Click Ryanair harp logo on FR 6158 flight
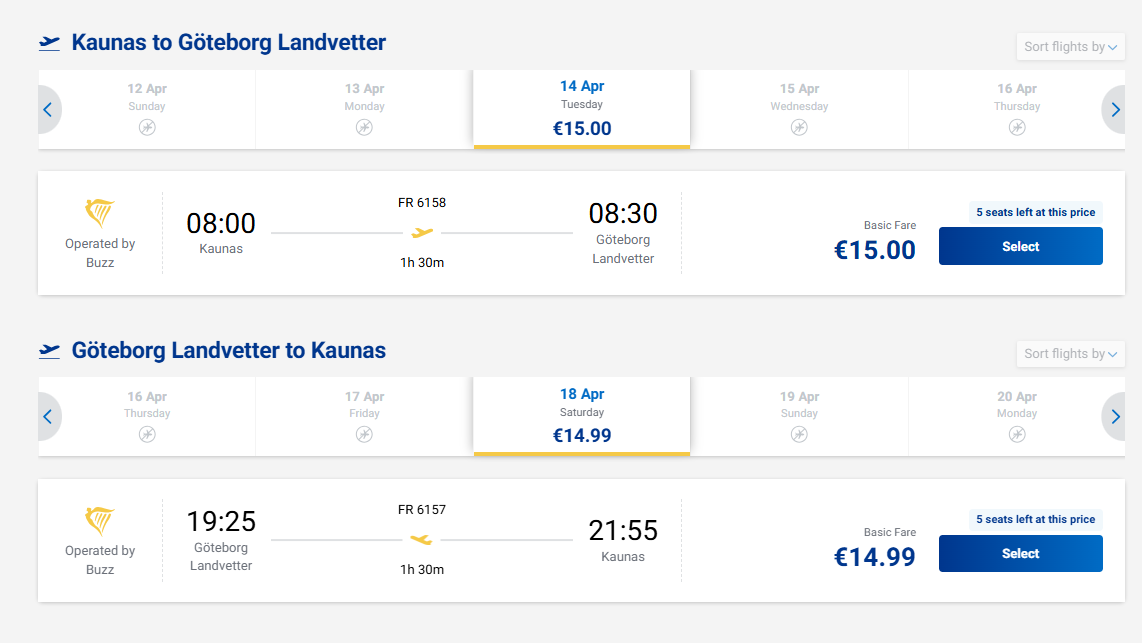 click(x=100, y=213)
